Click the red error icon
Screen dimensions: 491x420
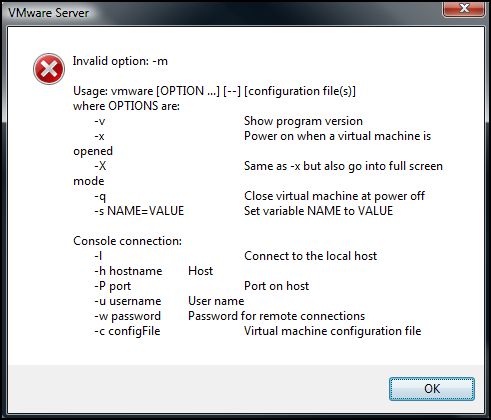pos(49,69)
